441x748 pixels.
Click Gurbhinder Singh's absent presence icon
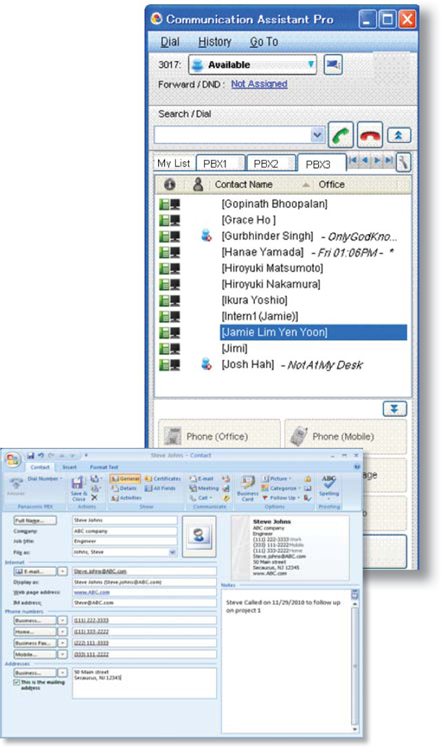[x=206, y=236]
